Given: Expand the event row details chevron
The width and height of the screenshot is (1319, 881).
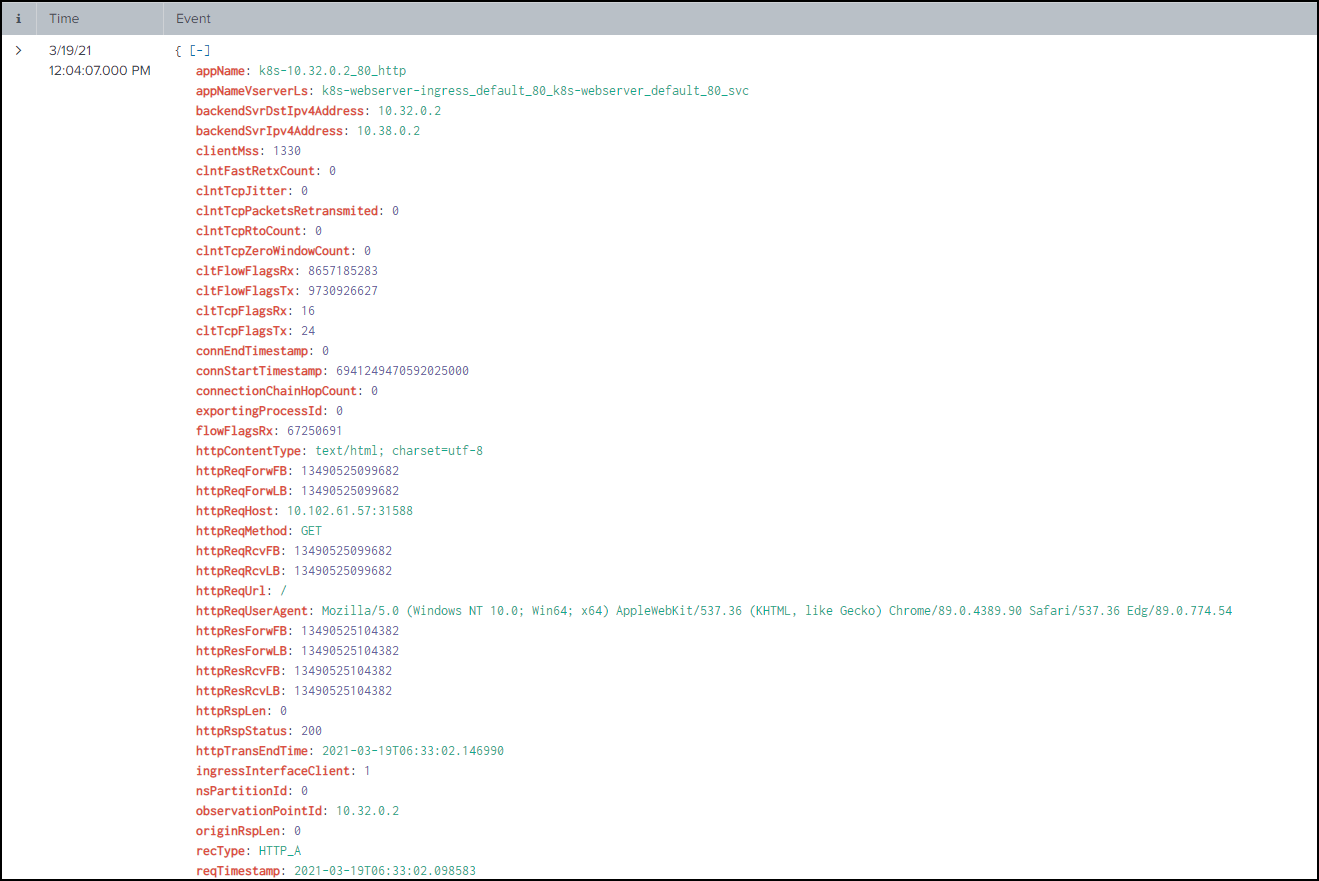Looking at the screenshot, I should tap(19, 50).
